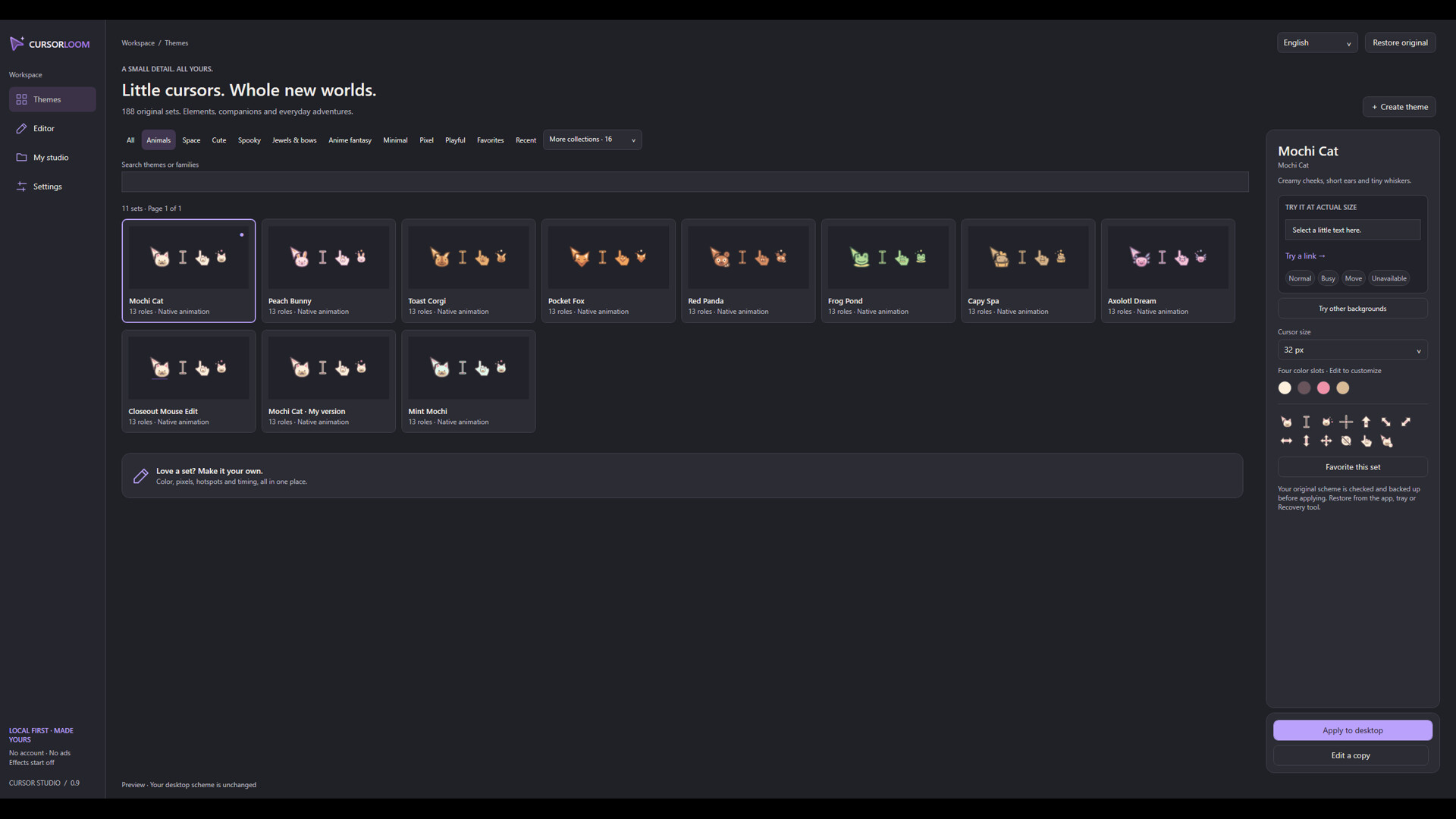The image size is (1456, 819).
Task: Click the Select a little text here box
Action: pos(1352,230)
